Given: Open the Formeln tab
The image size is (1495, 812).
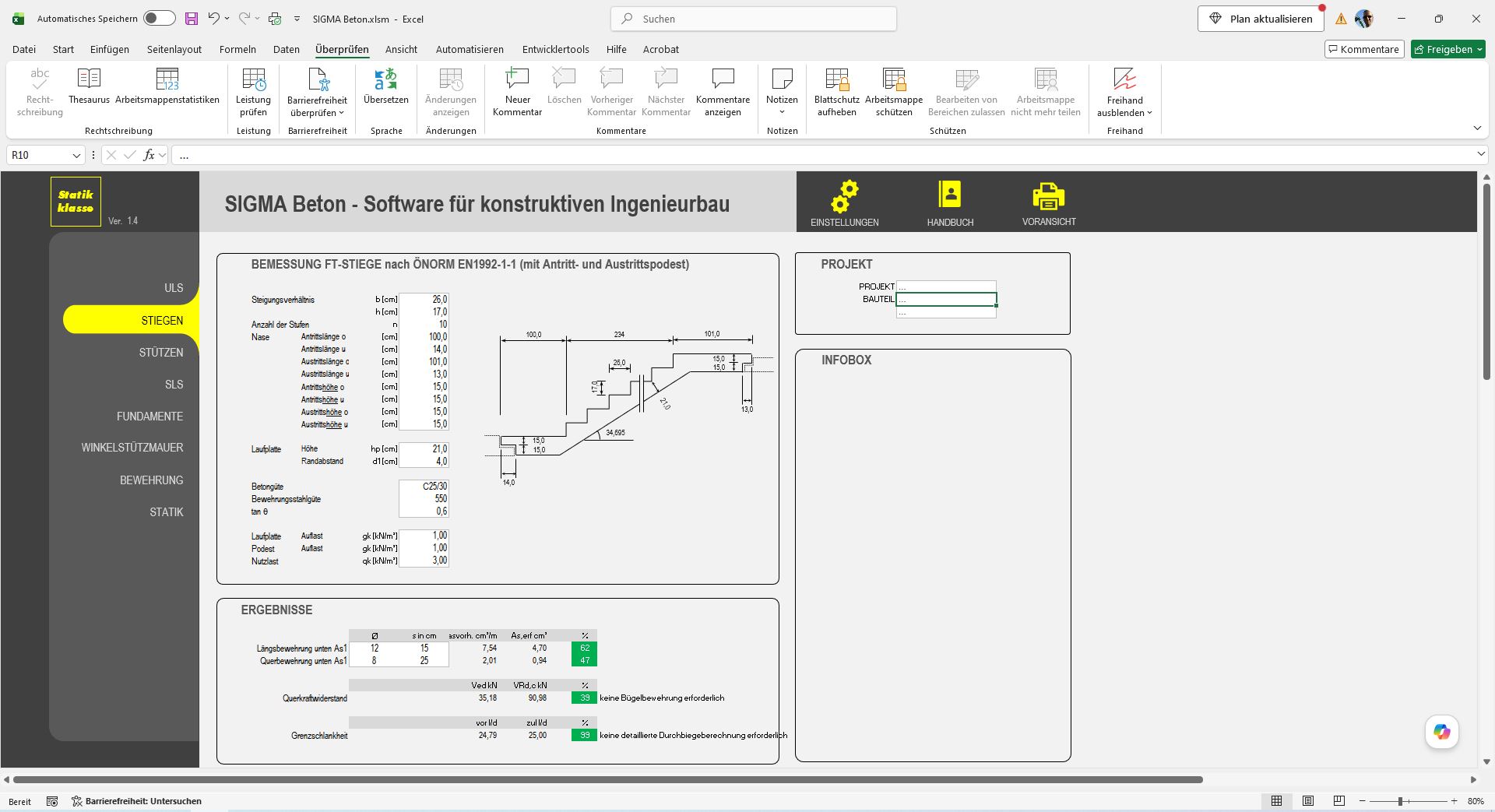Looking at the screenshot, I should [237, 49].
